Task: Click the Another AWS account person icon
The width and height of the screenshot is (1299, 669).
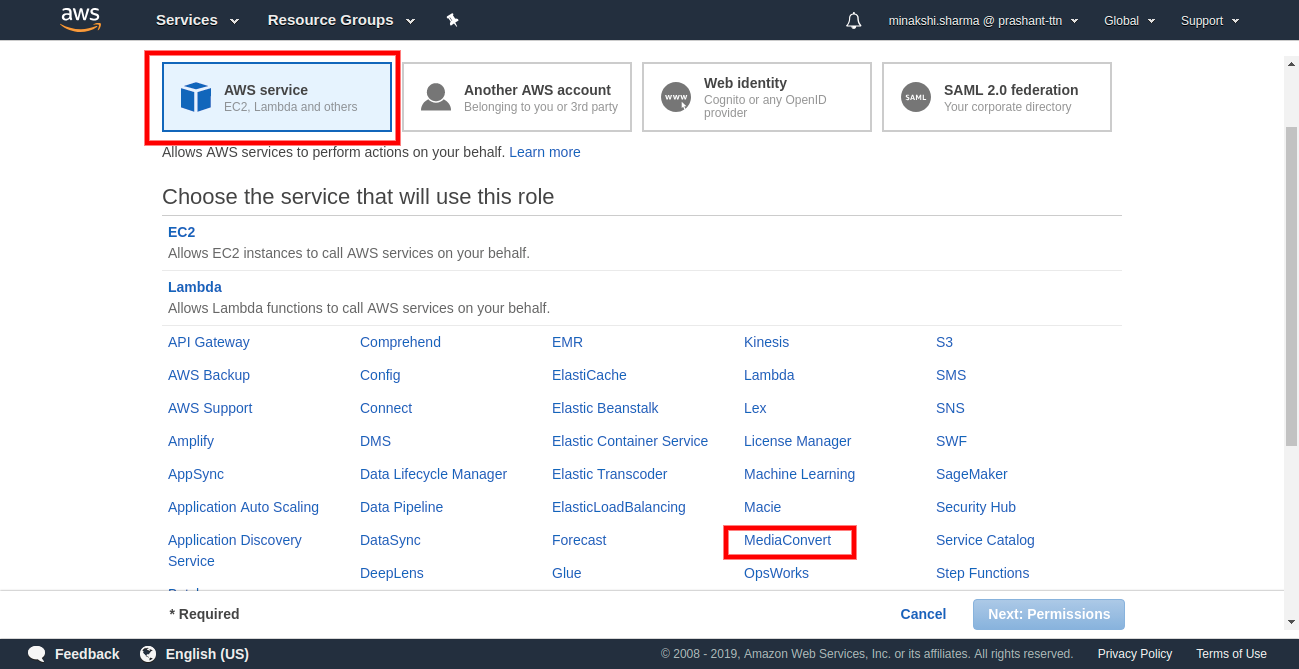Action: [x=436, y=97]
